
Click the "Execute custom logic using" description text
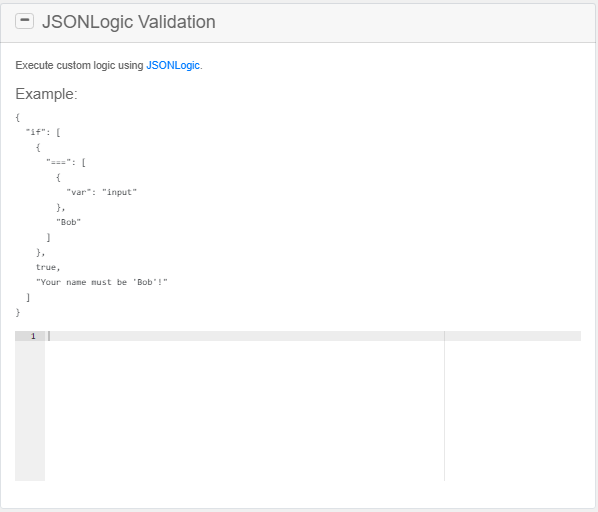[x=79, y=65]
